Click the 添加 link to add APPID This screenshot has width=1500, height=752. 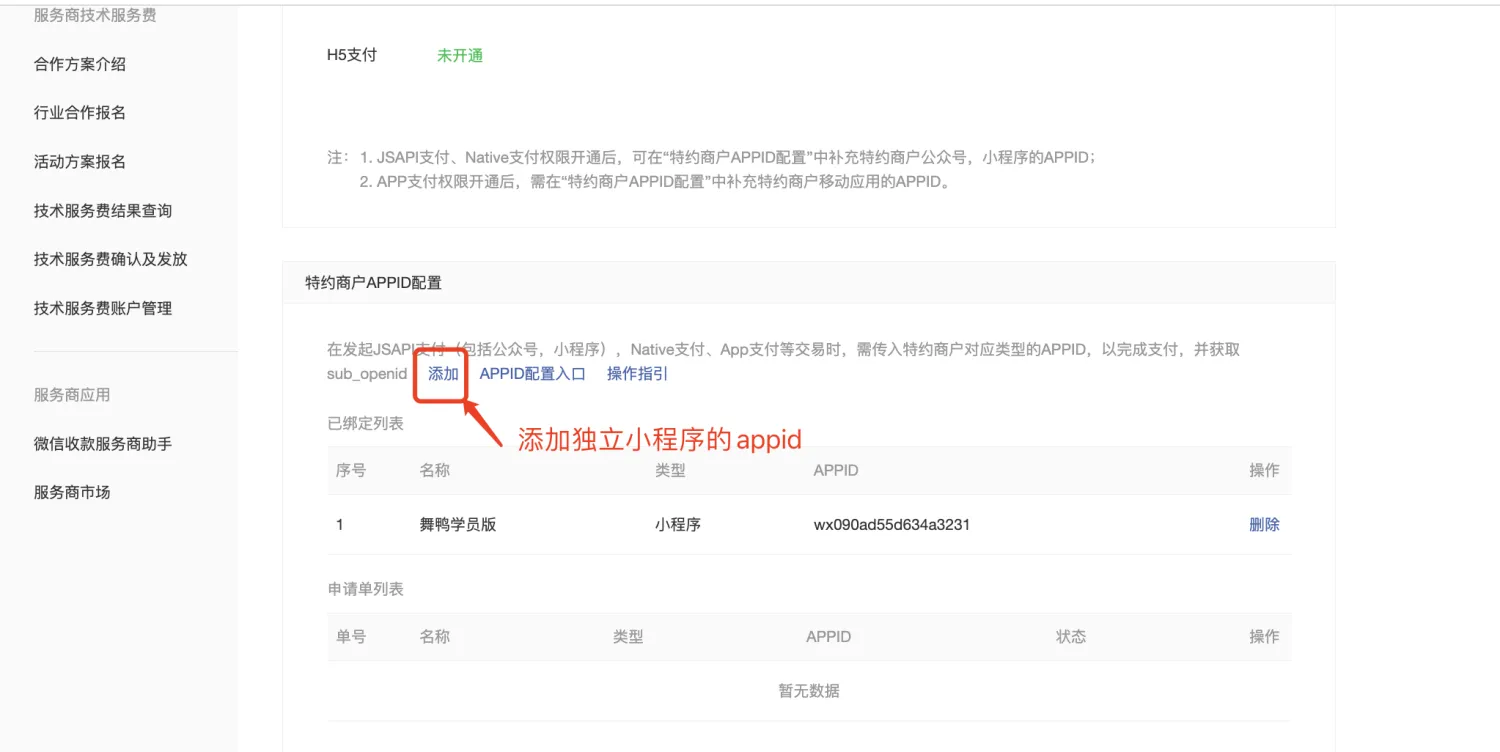pyautogui.click(x=443, y=374)
